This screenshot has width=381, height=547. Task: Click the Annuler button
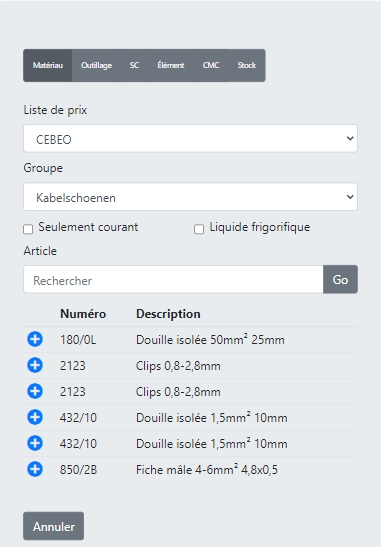tap(54, 526)
